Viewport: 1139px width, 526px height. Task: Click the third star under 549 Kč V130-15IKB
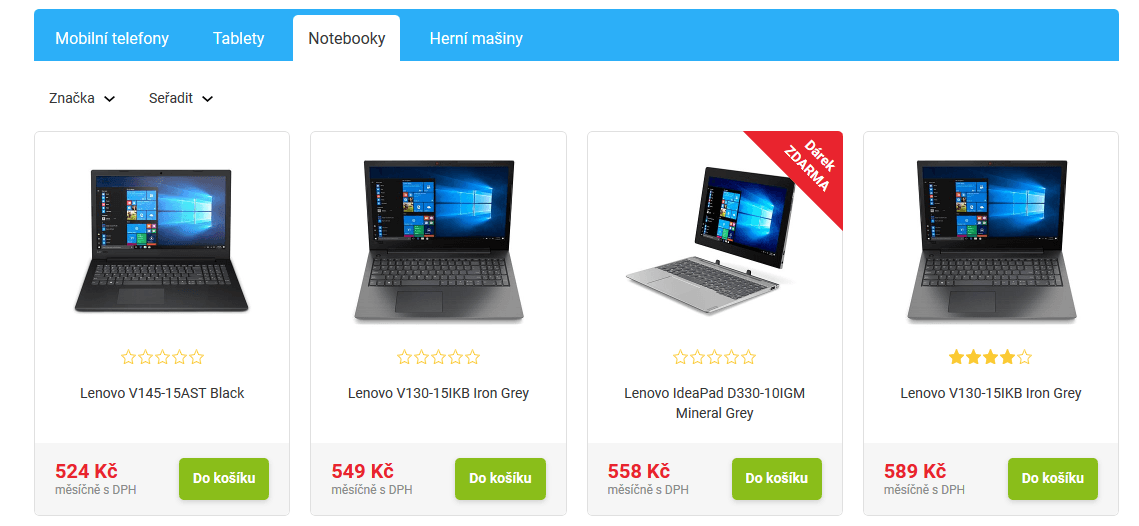[438, 357]
